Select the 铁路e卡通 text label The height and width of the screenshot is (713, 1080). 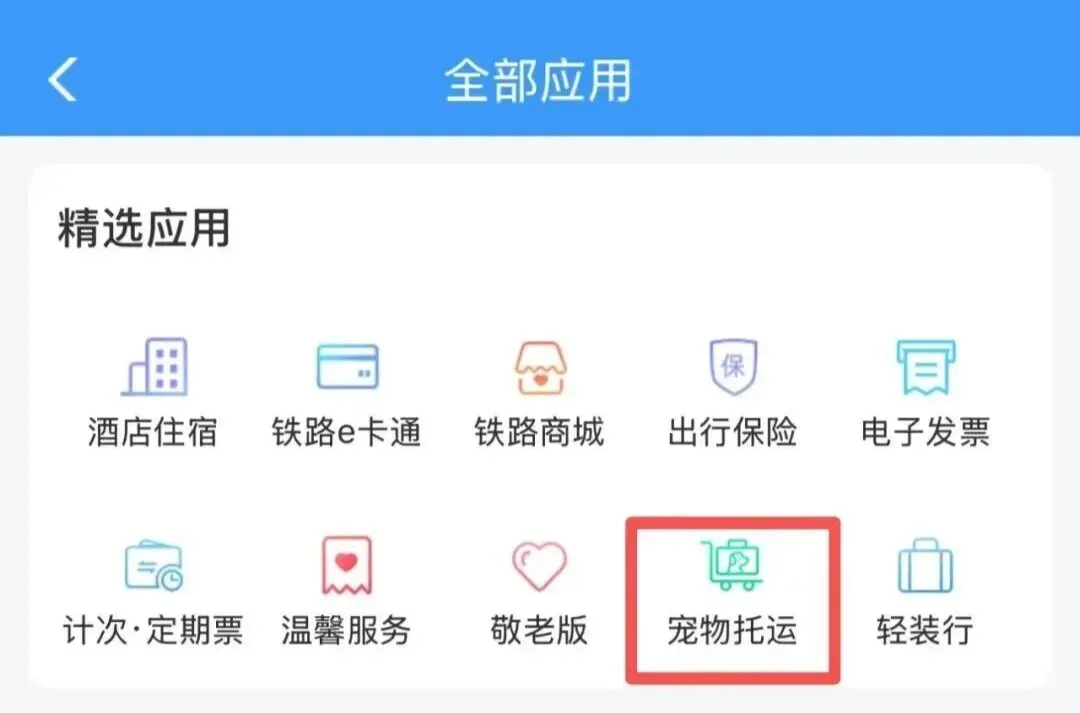coord(346,433)
